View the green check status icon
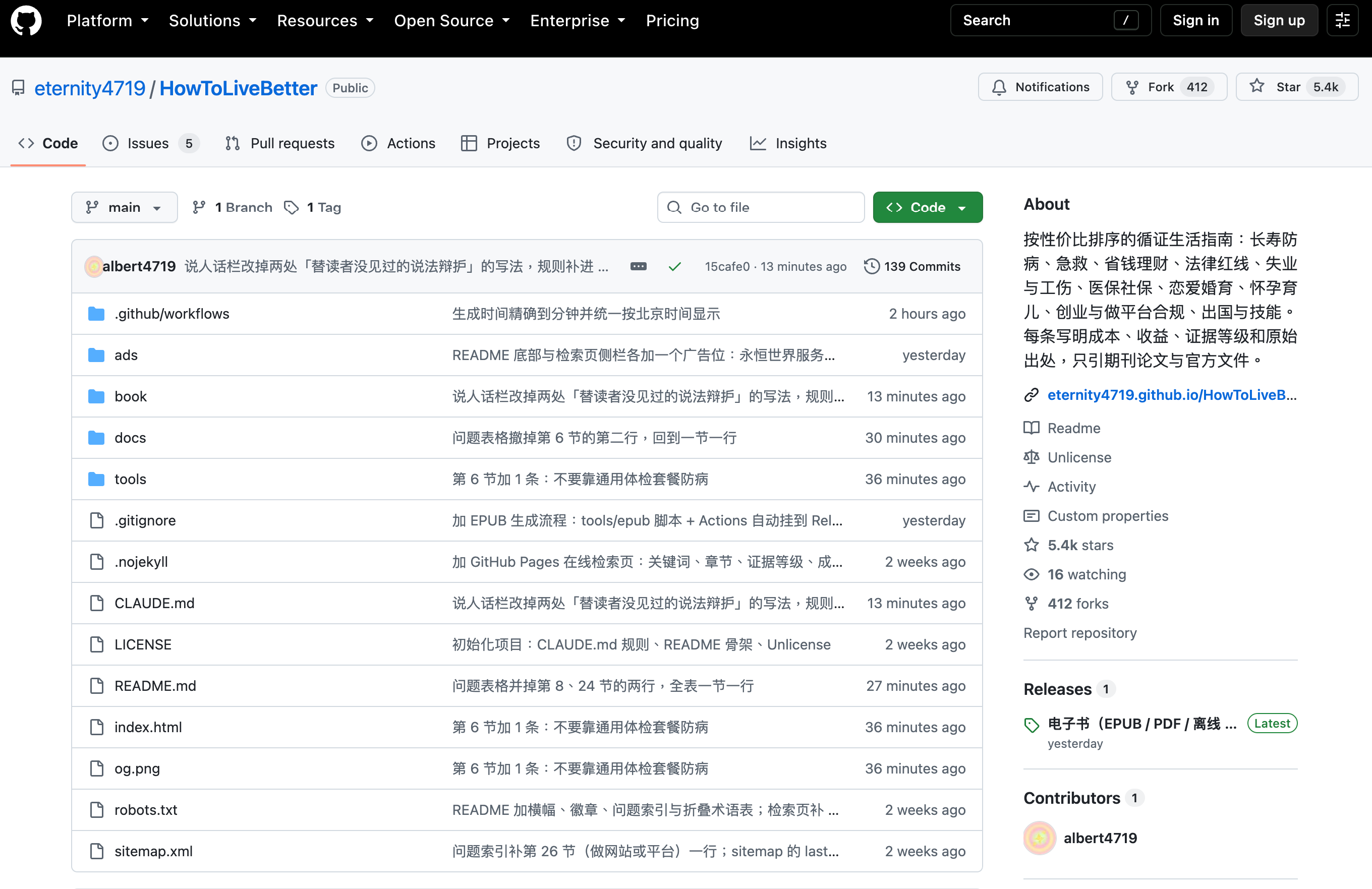The image size is (1372, 889). tap(674, 266)
